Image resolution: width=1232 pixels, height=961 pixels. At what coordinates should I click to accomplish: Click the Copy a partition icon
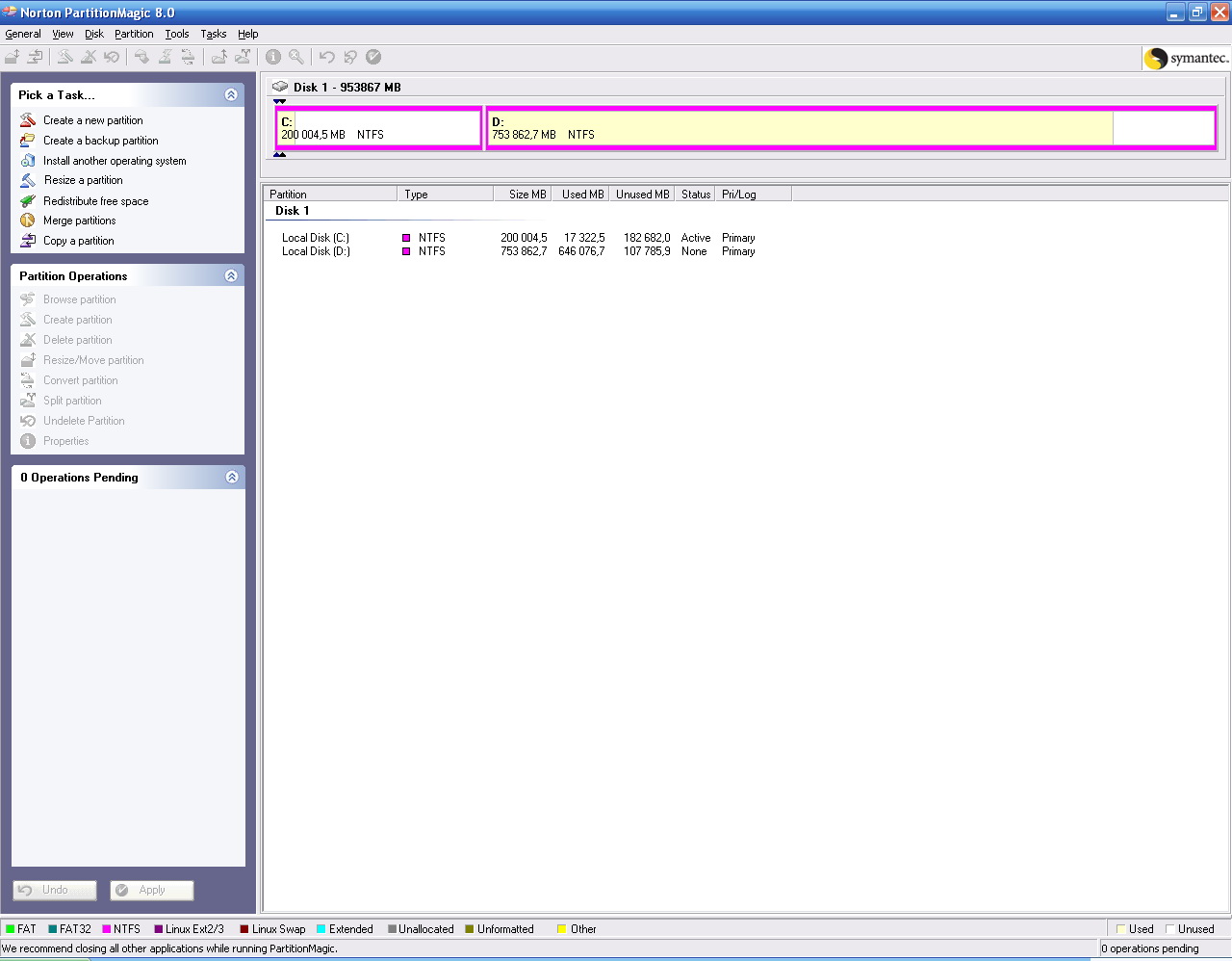pyautogui.click(x=28, y=241)
